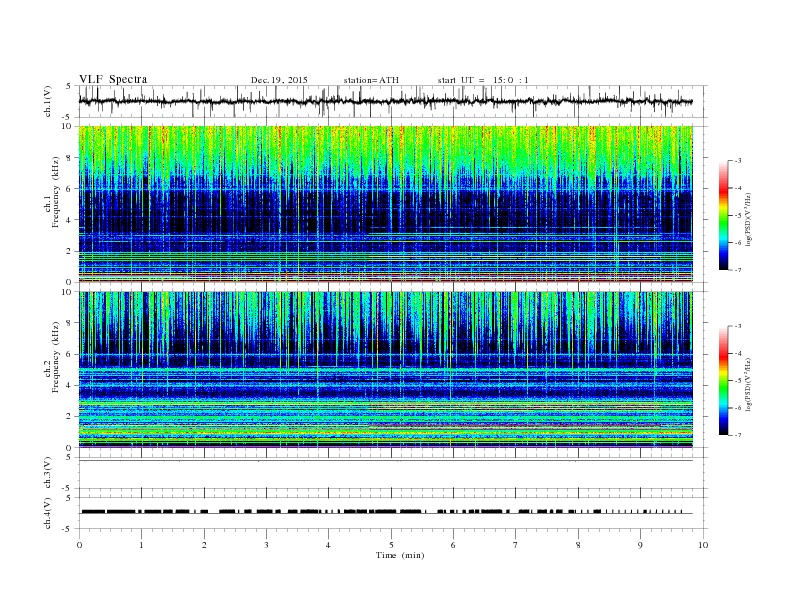Screen dimensions: 792x612
Task: Click the flat ch.3 voltage trace line
Action: [385, 461]
